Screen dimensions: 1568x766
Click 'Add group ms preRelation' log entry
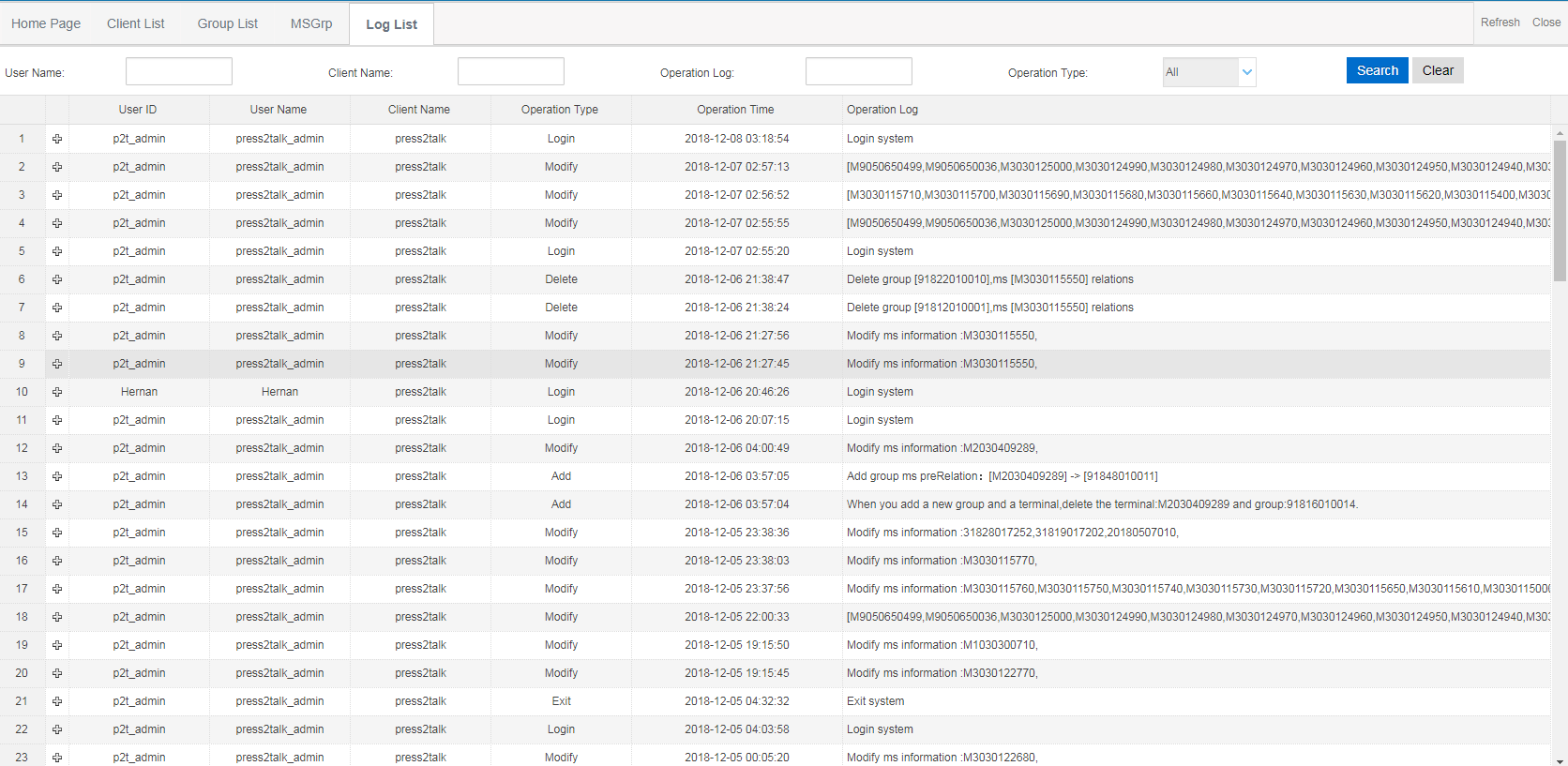[1003, 476]
